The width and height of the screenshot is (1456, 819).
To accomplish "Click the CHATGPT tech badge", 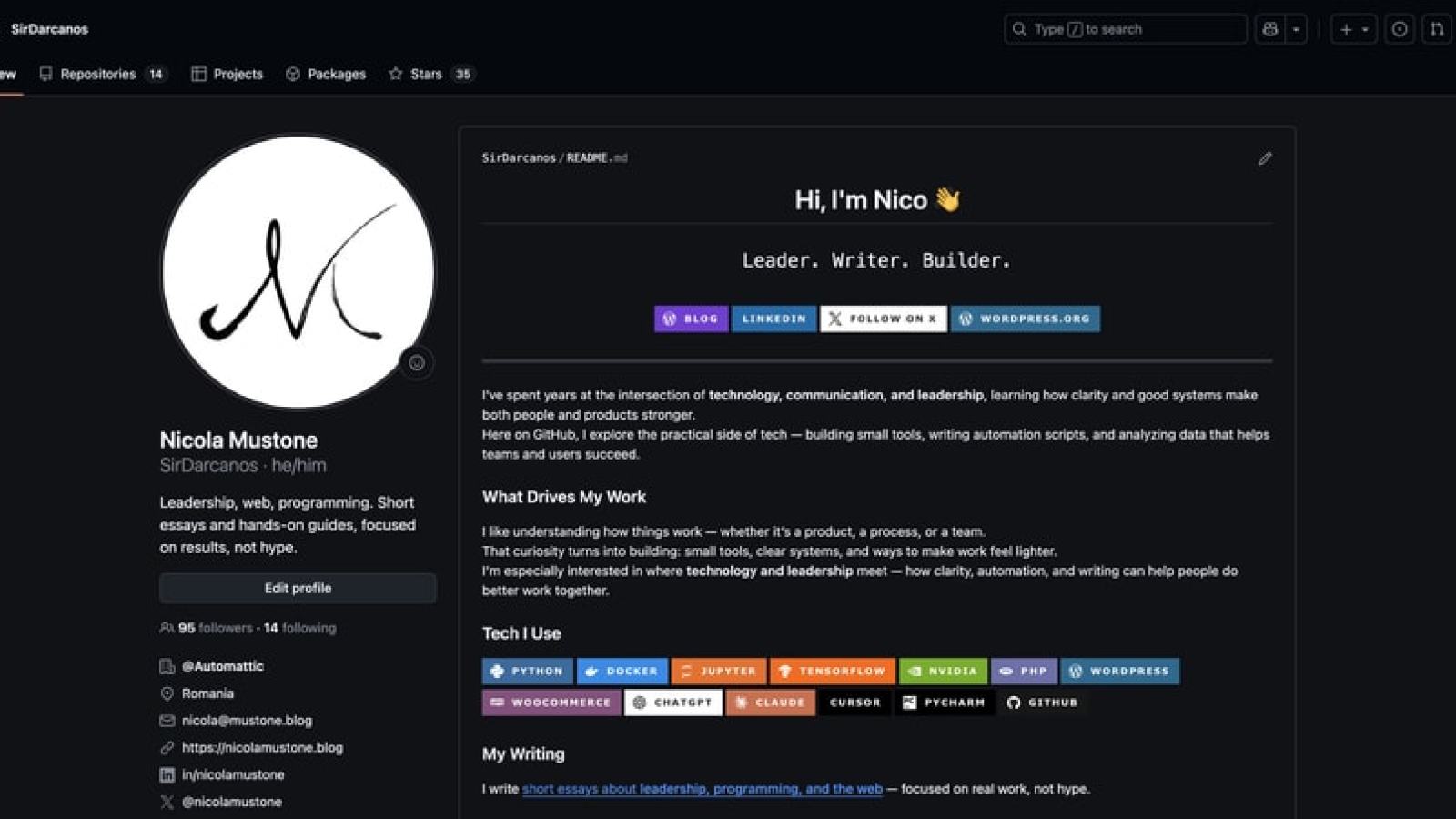I will coord(673,703).
